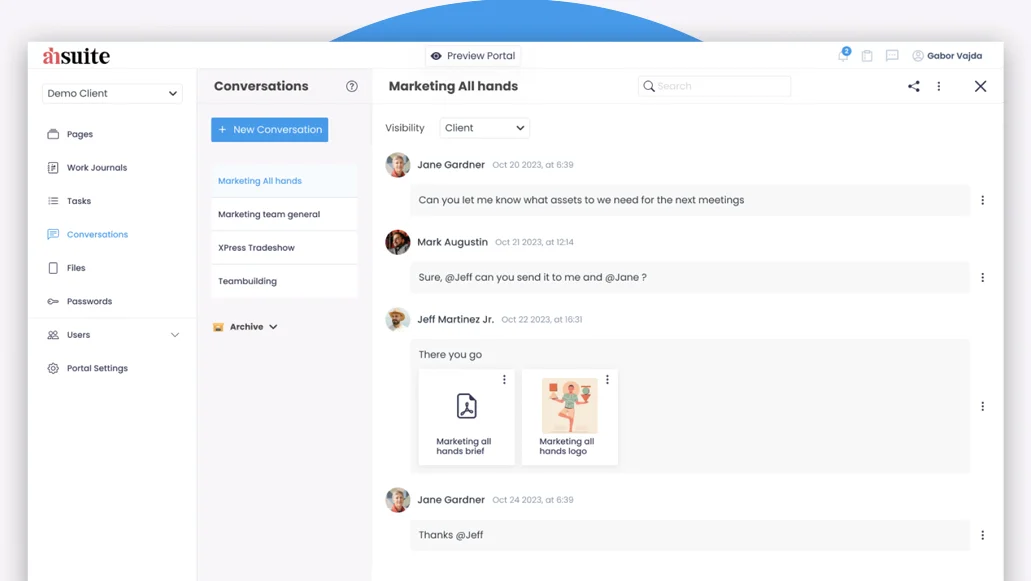Go to Work Journals in sidebar
Image resolution: width=1031 pixels, height=581 pixels.
(x=96, y=168)
